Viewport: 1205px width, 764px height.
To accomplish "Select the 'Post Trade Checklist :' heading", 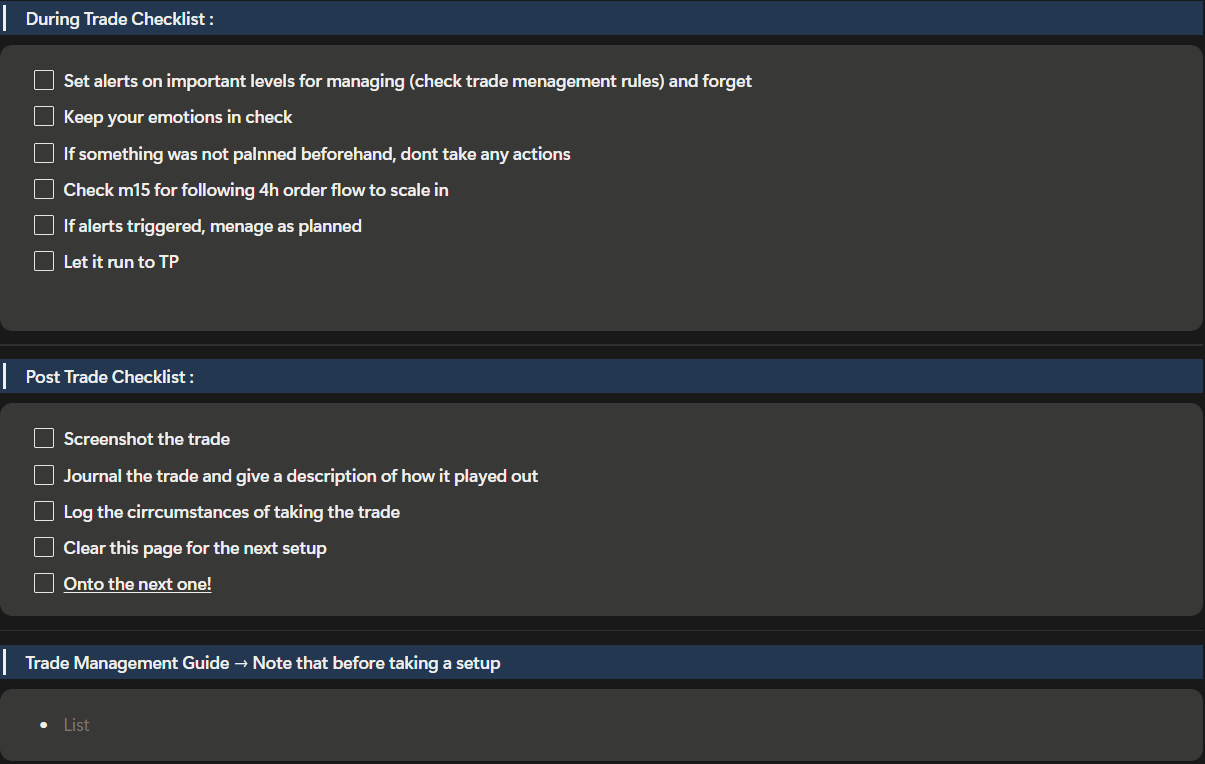I will pyautogui.click(x=109, y=377).
